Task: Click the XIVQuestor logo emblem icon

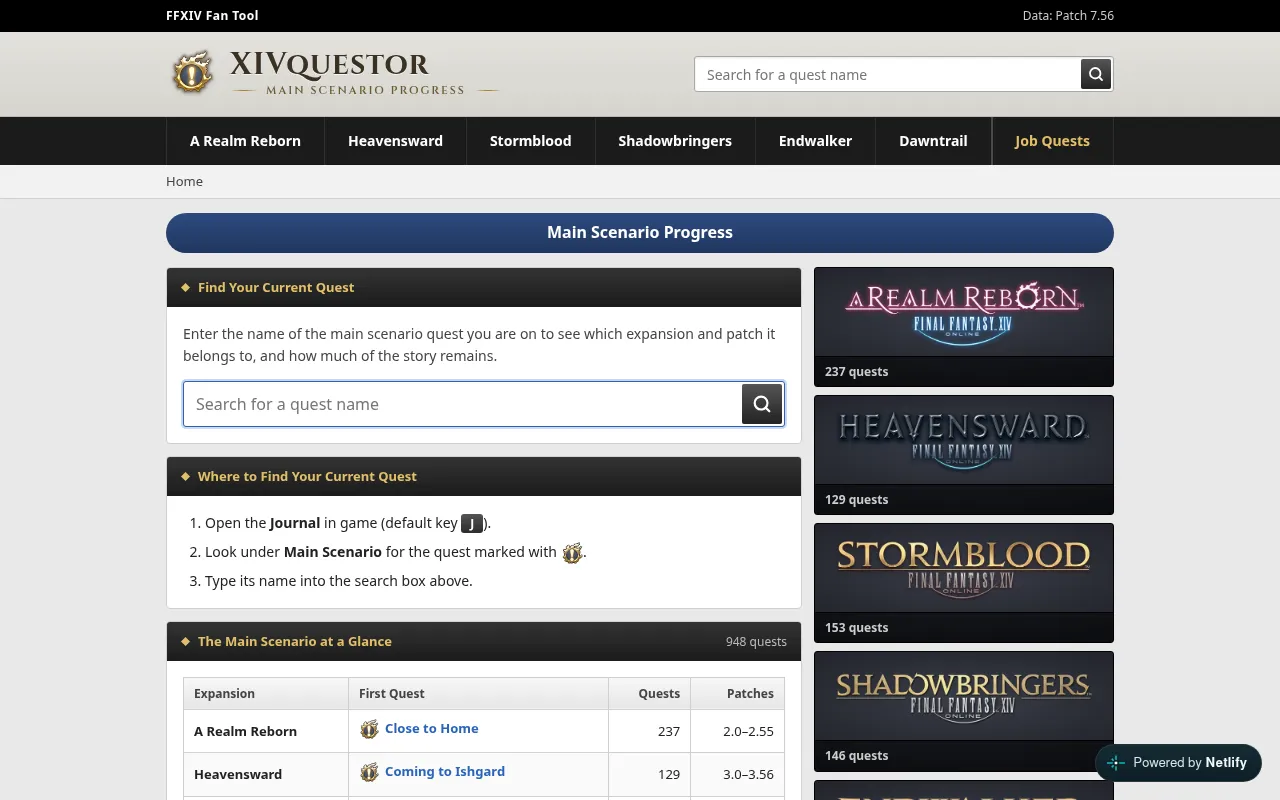Action: (192, 74)
